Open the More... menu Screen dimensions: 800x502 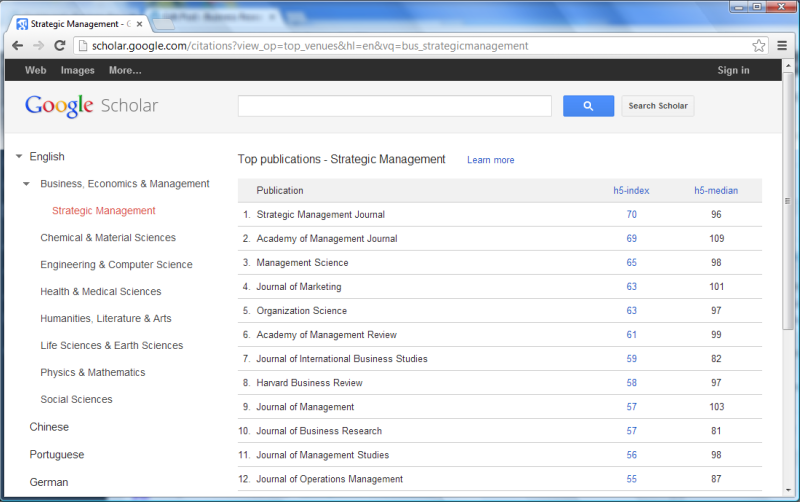pyautogui.click(x=125, y=70)
